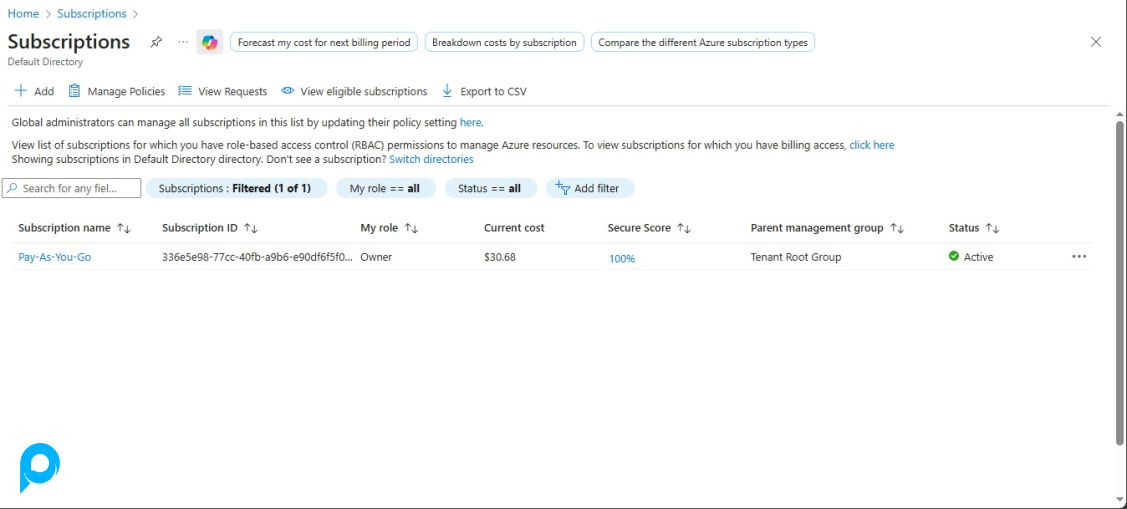Image resolution: width=1127 pixels, height=509 pixels.
Task: Sort by Secure Score column
Action: tap(649, 228)
